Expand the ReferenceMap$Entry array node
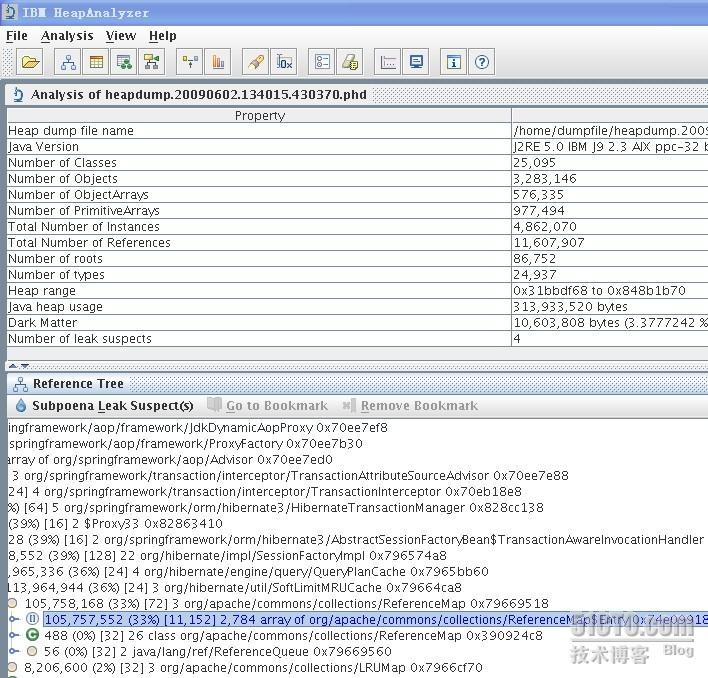 pyautogui.click(x=14, y=619)
